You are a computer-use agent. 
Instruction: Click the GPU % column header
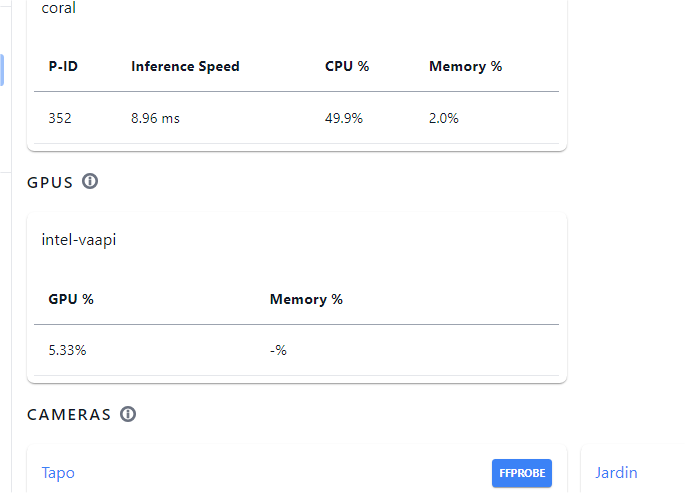point(71,299)
